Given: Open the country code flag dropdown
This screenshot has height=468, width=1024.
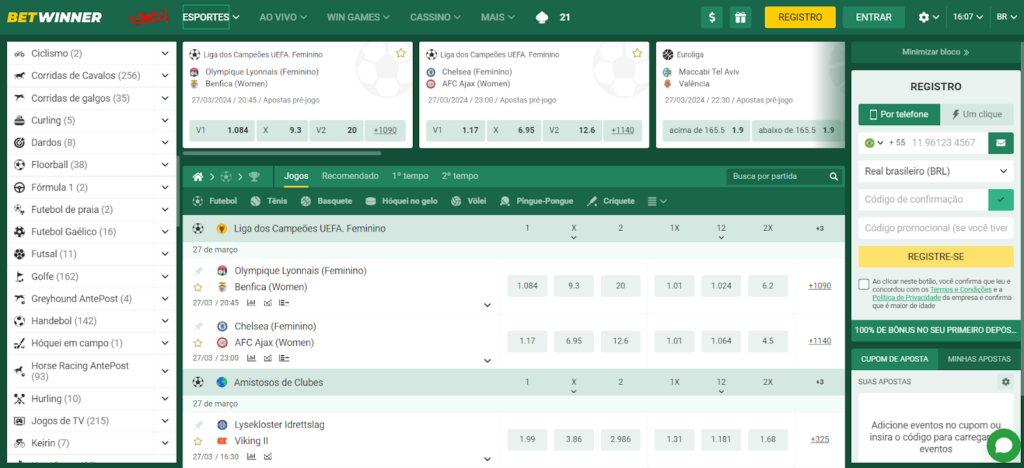Looking at the screenshot, I should click(874, 143).
